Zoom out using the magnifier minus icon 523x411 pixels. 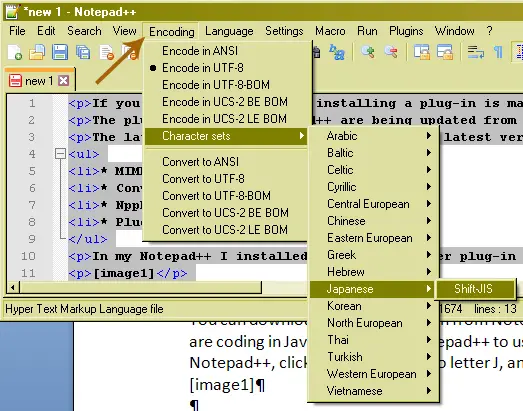pos(391,52)
